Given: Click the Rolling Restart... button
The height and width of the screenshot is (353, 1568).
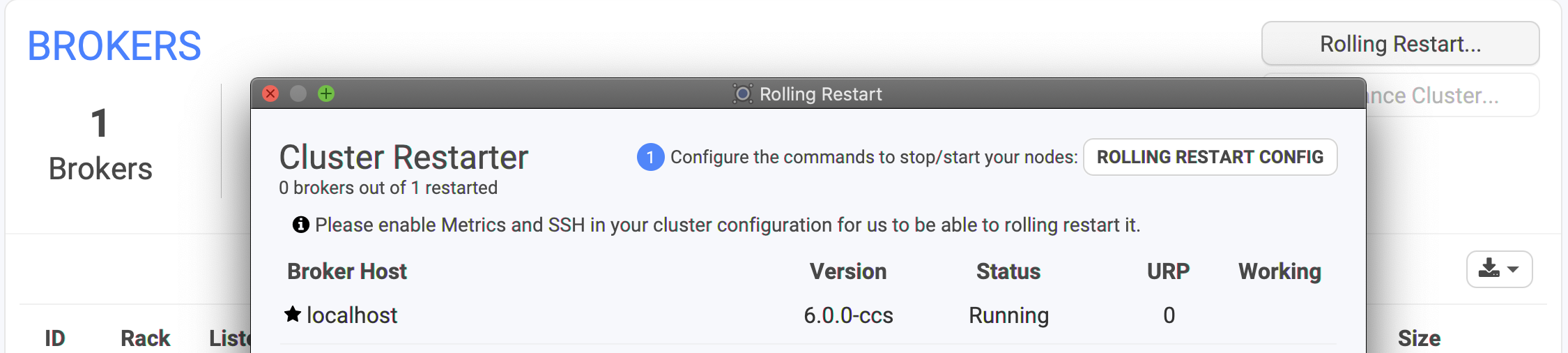Looking at the screenshot, I should [1400, 43].
